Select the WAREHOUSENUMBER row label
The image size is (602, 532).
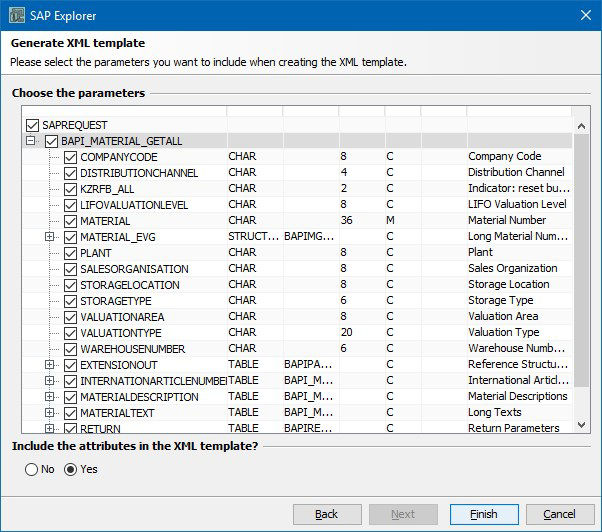coord(132,349)
